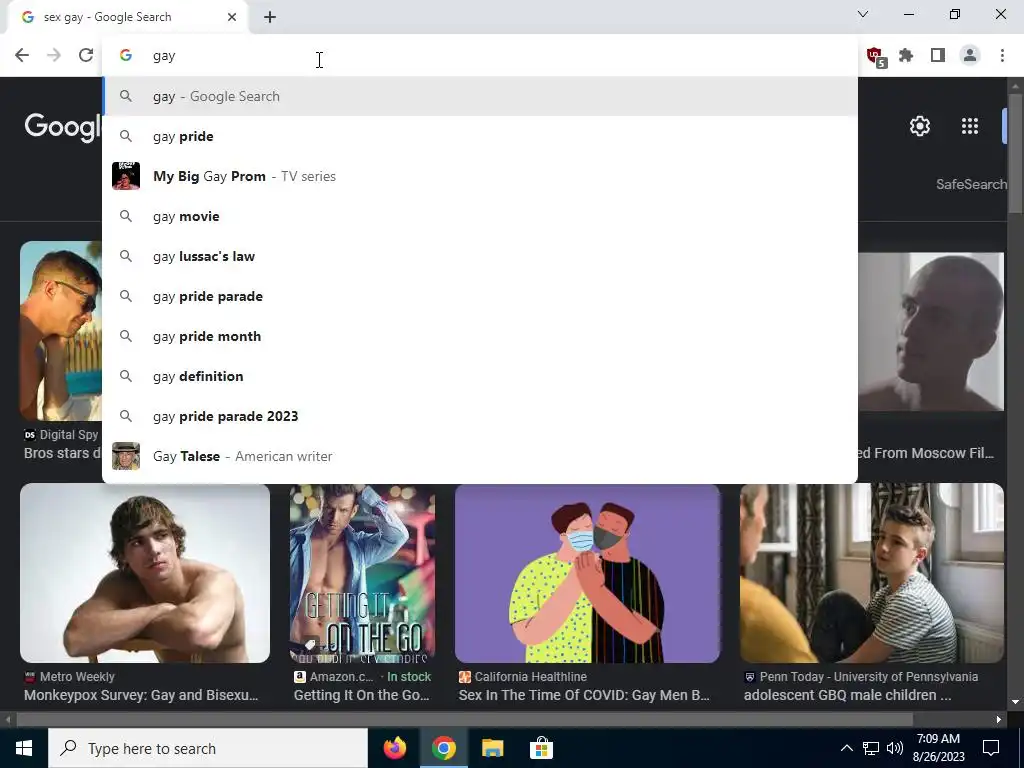Open the Windows Start menu
The width and height of the screenshot is (1024, 768).
coord(24,748)
